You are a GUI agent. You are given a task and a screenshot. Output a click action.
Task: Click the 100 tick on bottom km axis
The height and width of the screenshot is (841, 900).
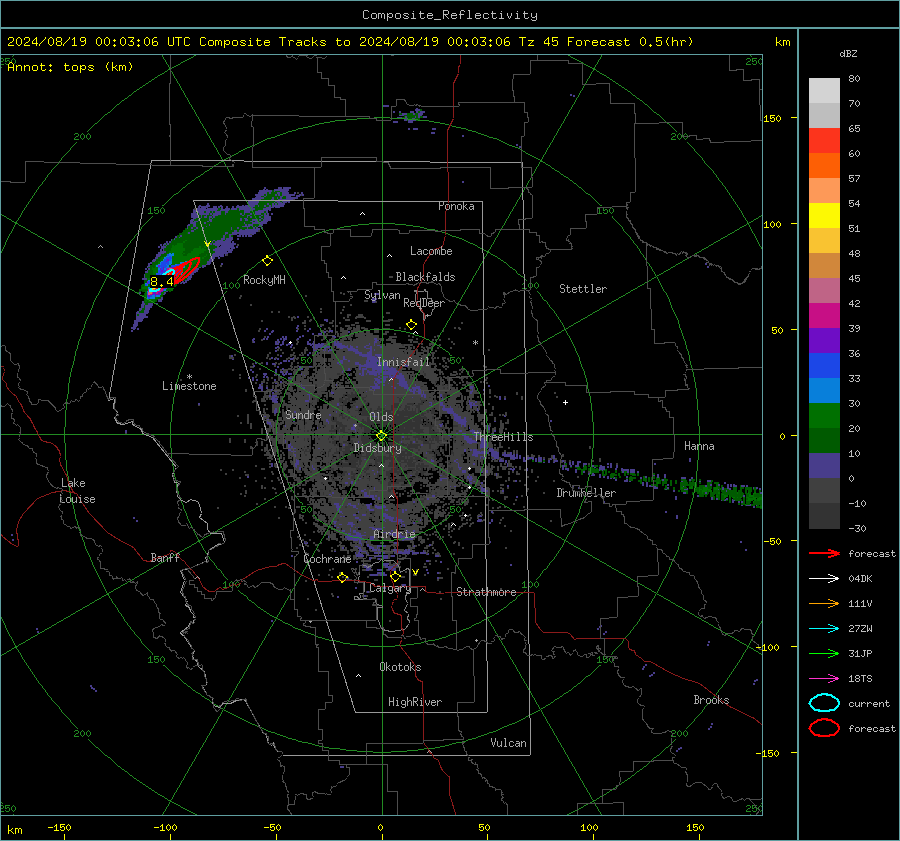[x=589, y=827]
